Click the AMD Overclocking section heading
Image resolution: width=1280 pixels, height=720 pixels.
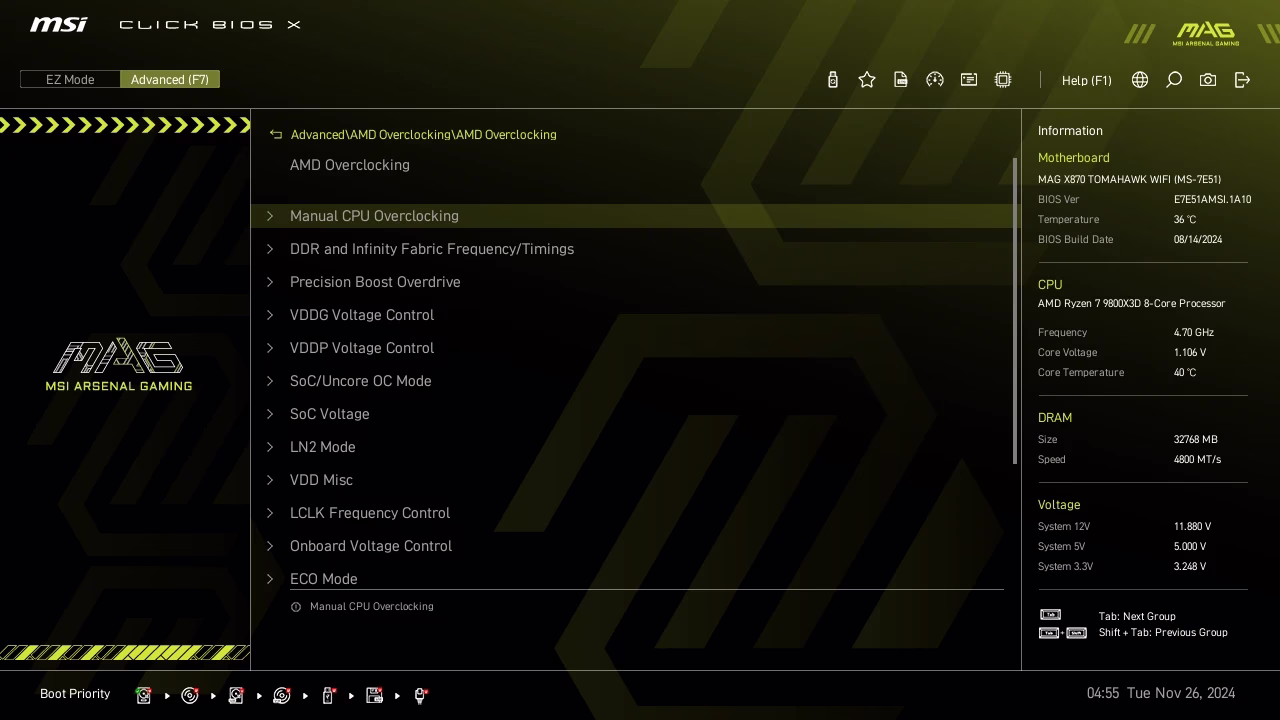click(350, 165)
